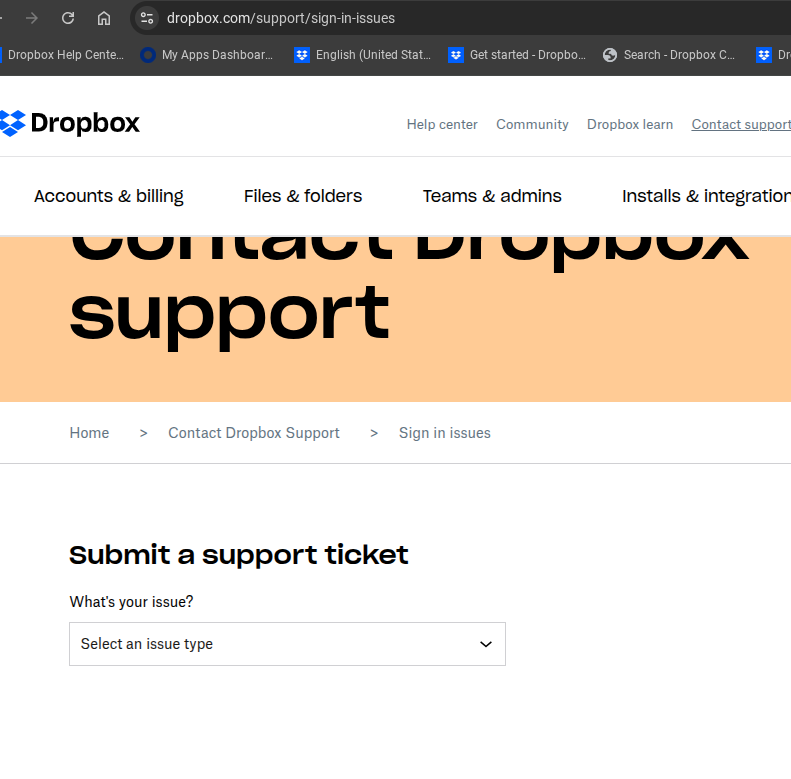Open the Teams & admins menu
791x779 pixels.
click(x=492, y=196)
